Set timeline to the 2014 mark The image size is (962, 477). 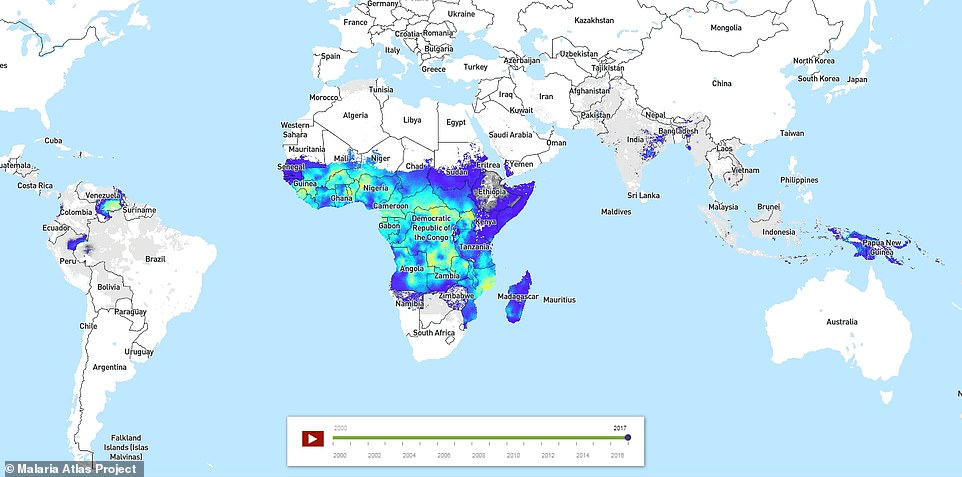coord(583,453)
